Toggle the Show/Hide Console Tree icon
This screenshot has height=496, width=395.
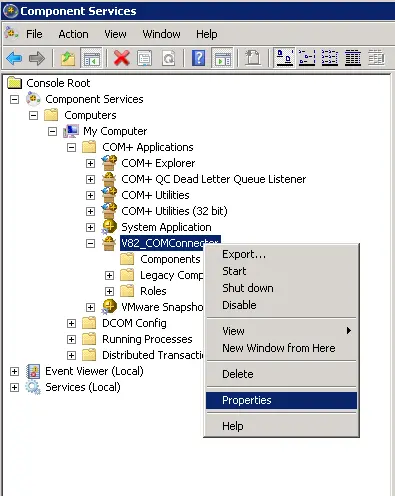tap(91, 58)
